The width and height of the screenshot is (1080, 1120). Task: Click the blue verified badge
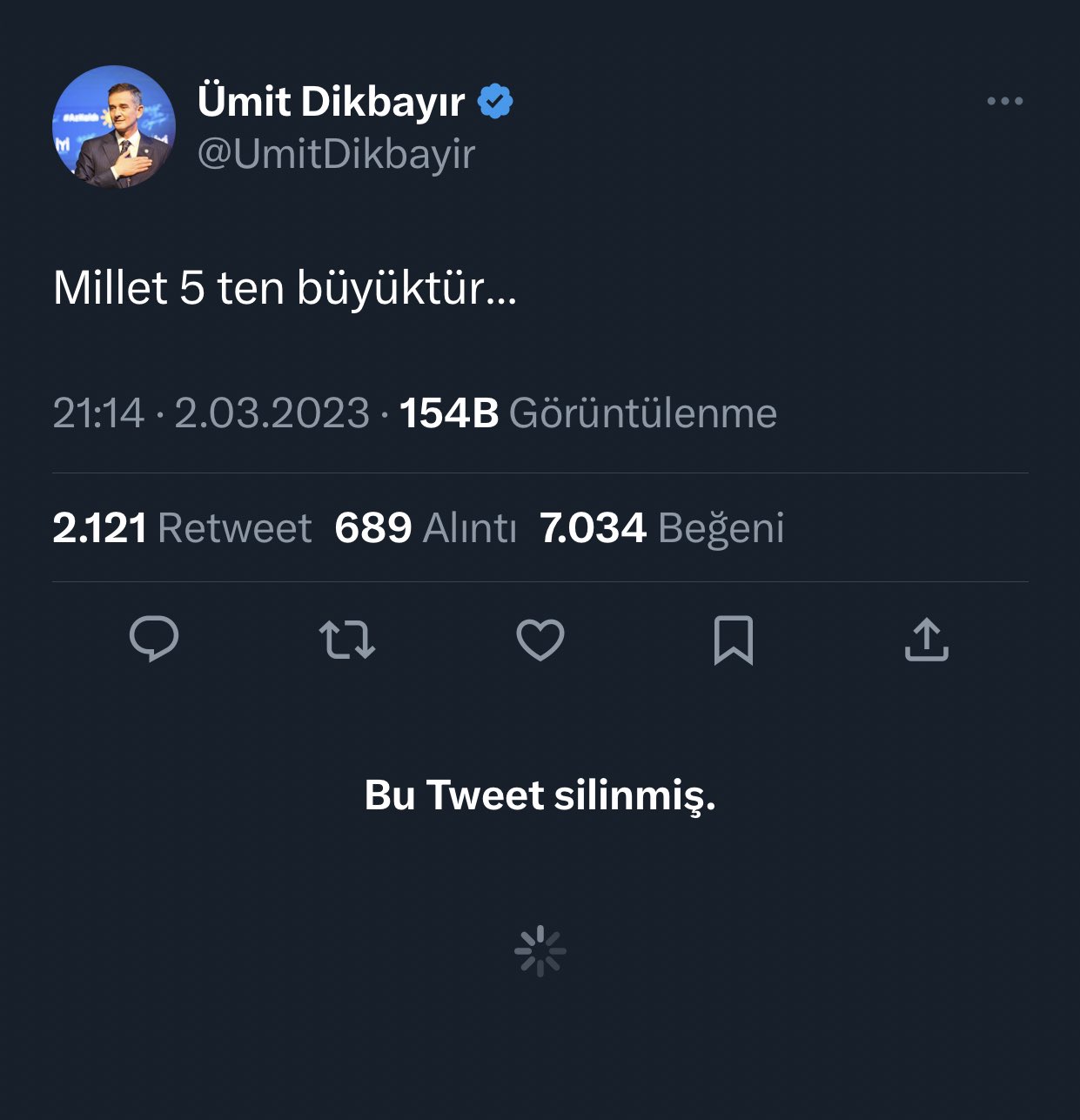(x=495, y=102)
